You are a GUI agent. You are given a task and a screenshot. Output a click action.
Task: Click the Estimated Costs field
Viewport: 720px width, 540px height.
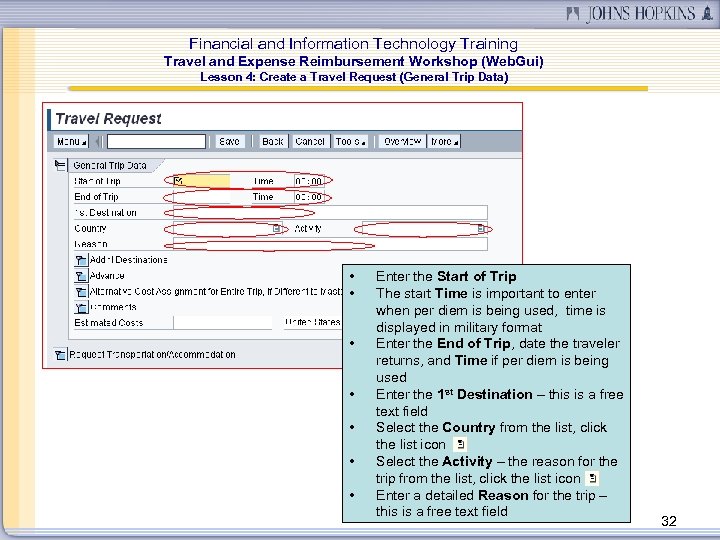pyautogui.click(x=223, y=323)
